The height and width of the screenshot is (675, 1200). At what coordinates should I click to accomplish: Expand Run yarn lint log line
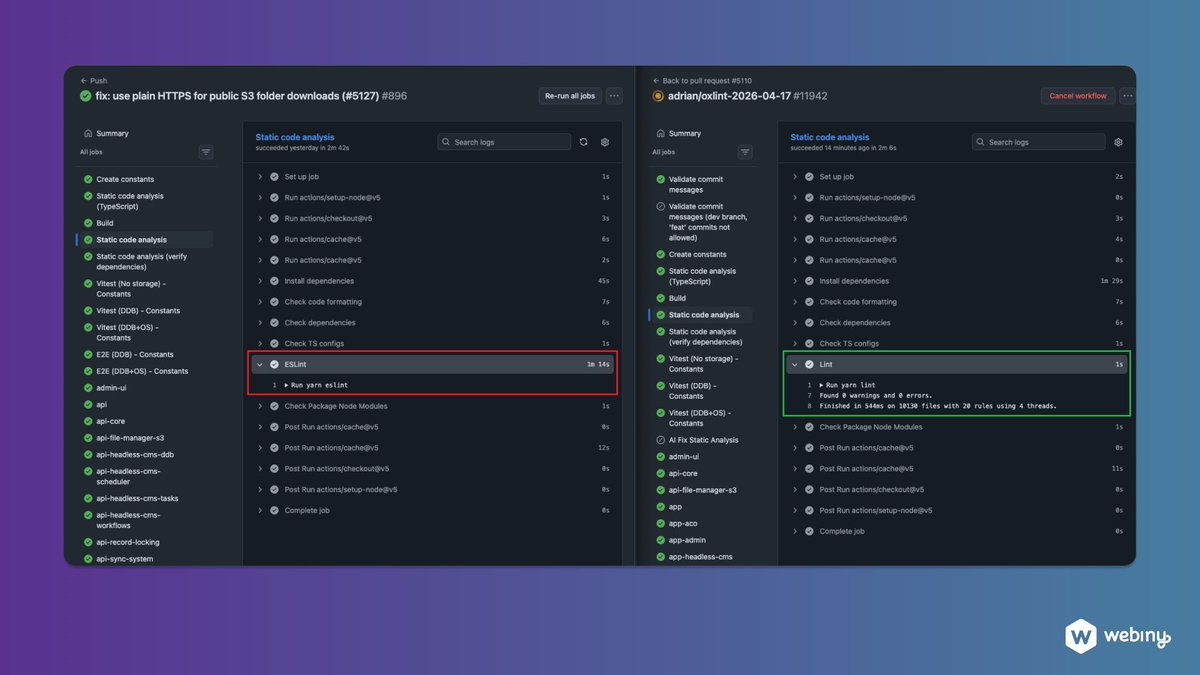tap(848, 385)
